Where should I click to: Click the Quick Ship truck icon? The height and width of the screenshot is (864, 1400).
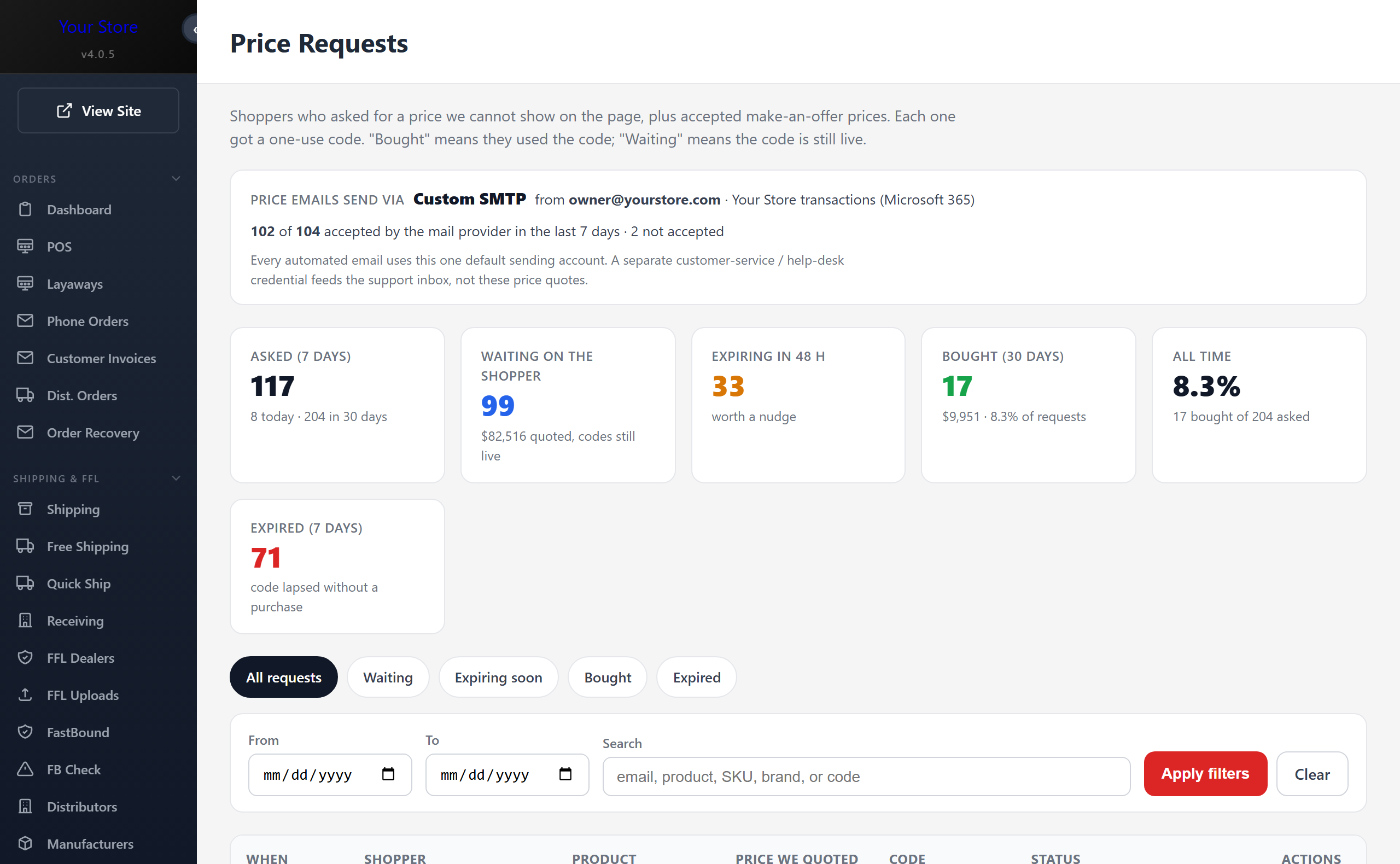point(25,583)
